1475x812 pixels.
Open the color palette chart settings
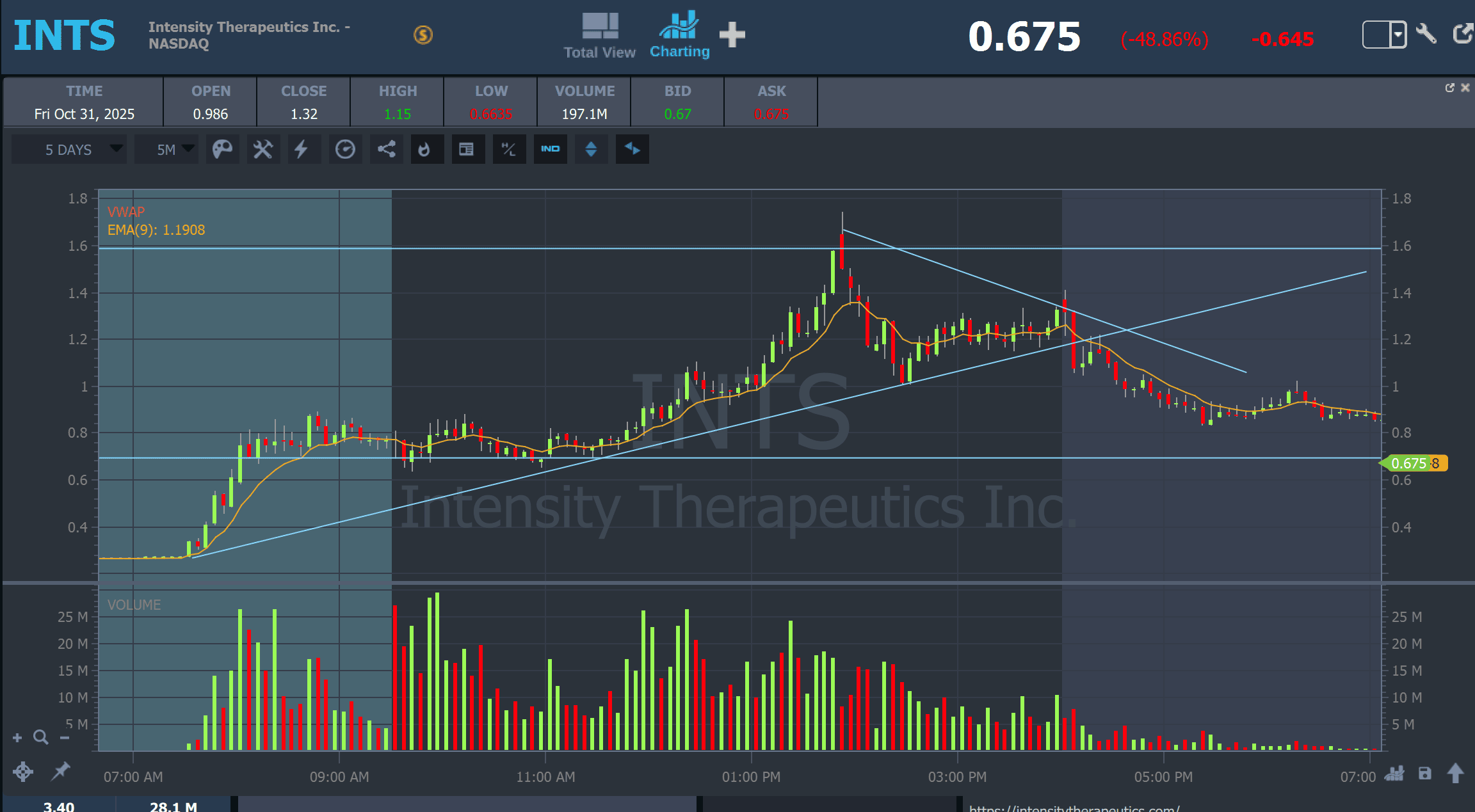222,149
